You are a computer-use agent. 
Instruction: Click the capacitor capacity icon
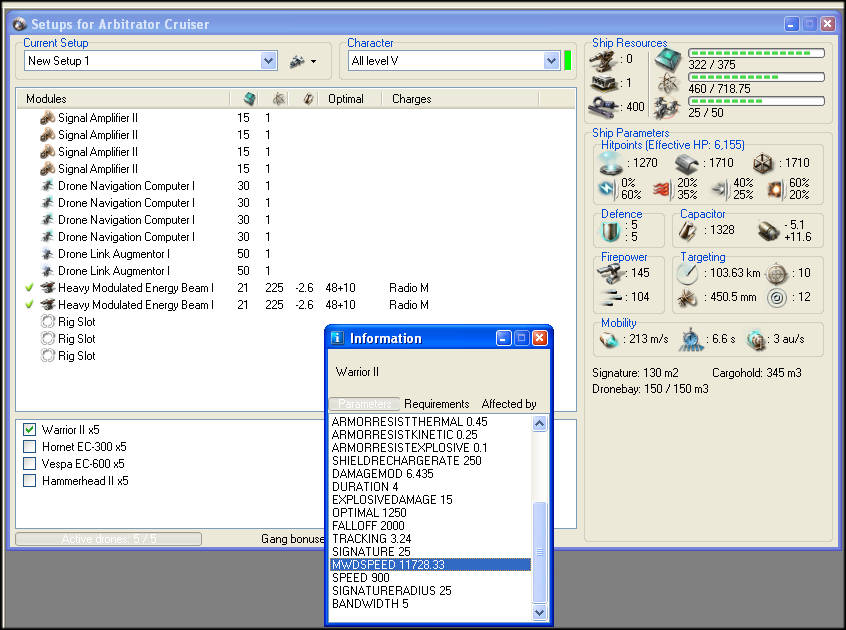687,231
